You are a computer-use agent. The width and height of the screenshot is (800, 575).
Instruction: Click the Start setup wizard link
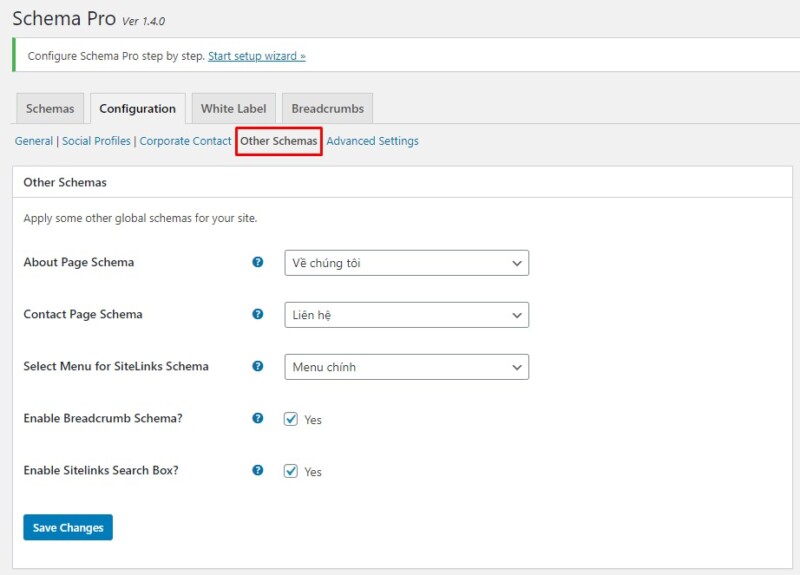coord(257,56)
